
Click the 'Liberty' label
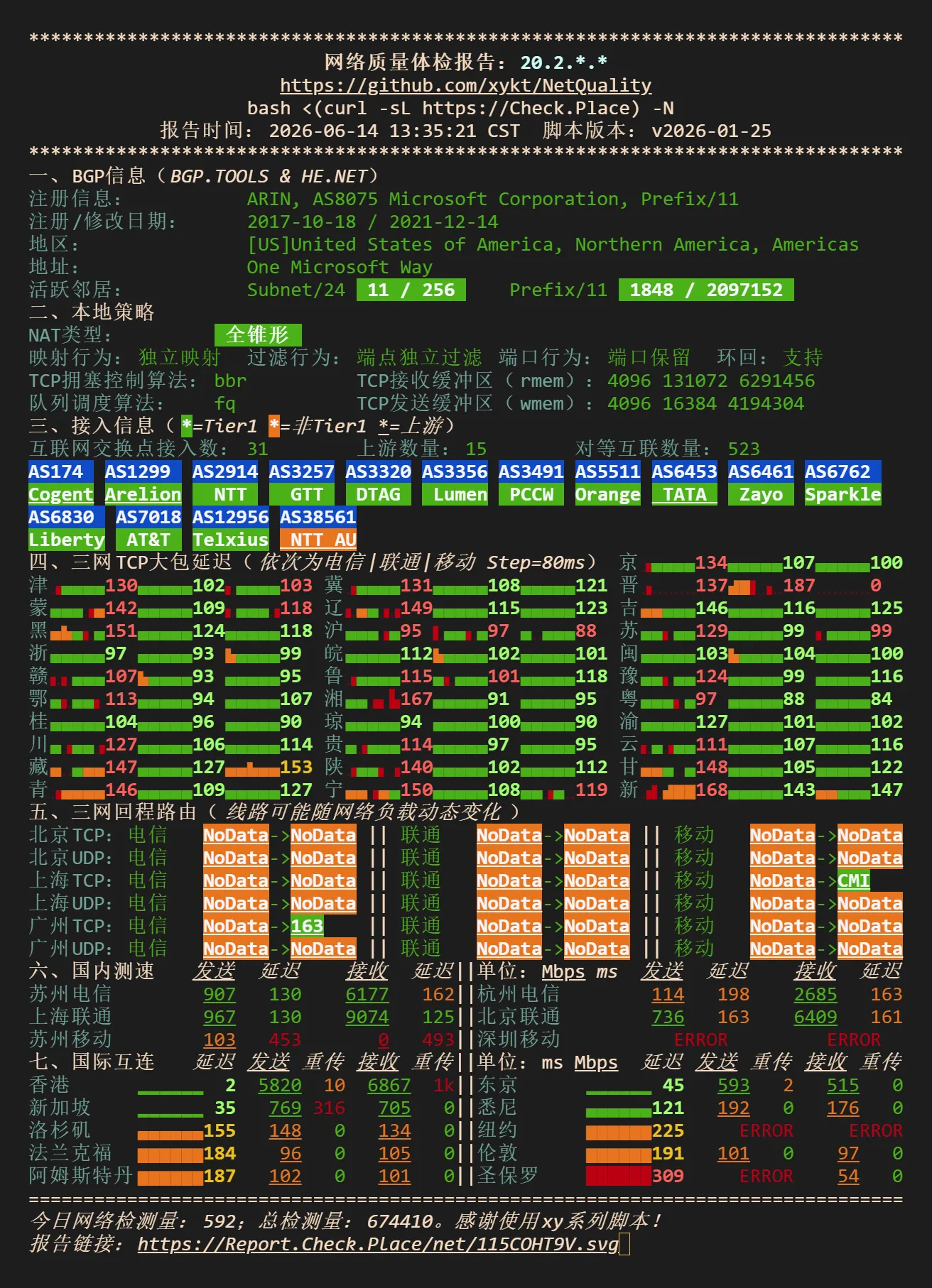point(67,540)
